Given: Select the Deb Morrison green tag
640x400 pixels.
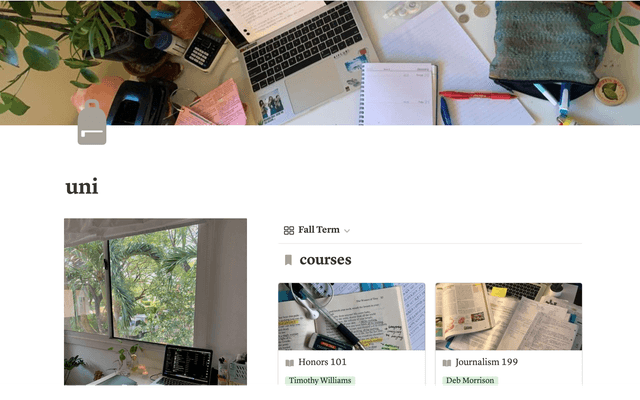Looking at the screenshot, I should (x=470, y=380).
